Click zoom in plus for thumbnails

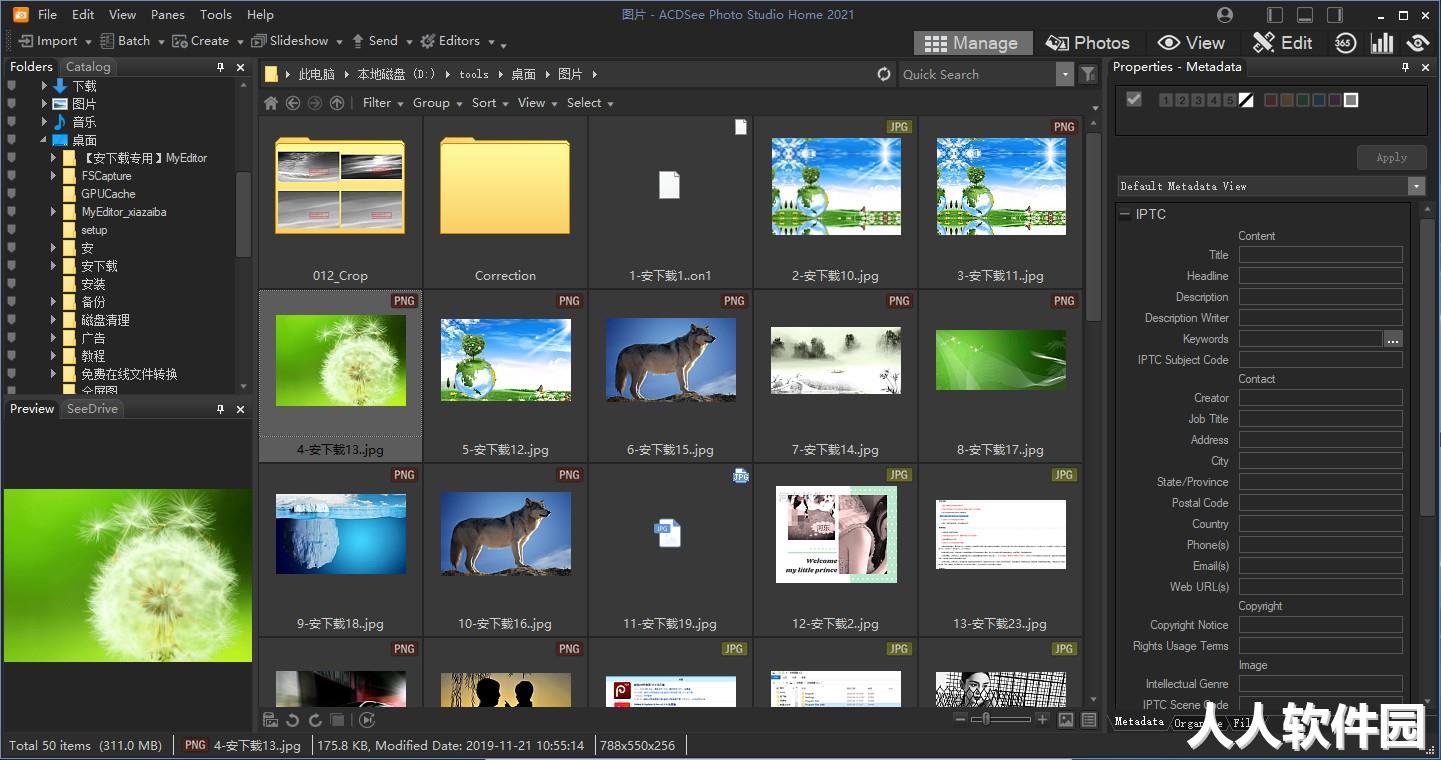[x=1043, y=720]
